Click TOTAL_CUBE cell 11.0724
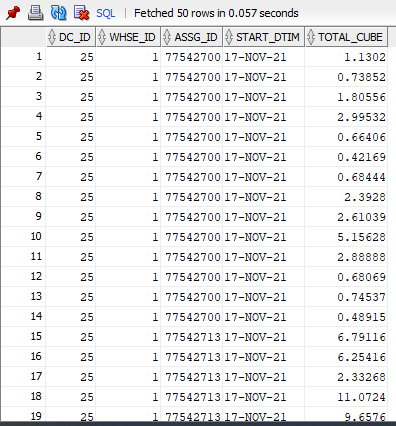This screenshot has width=396, height=426. pos(346,397)
